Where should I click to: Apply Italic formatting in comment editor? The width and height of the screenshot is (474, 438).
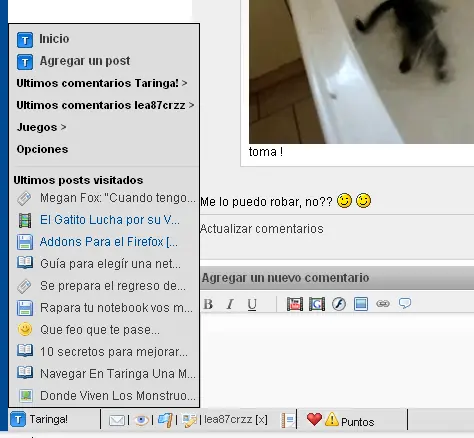coord(230,304)
